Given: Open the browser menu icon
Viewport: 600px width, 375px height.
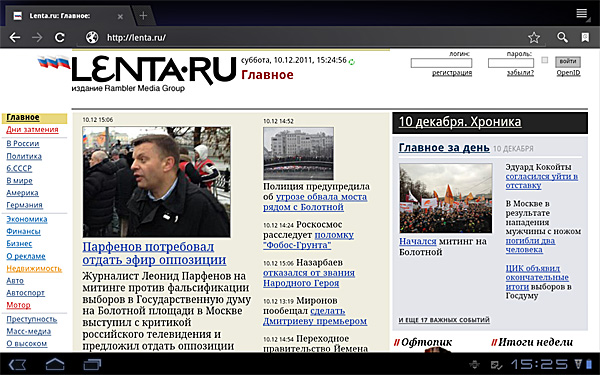Looking at the screenshot, I should pos(582,13).
